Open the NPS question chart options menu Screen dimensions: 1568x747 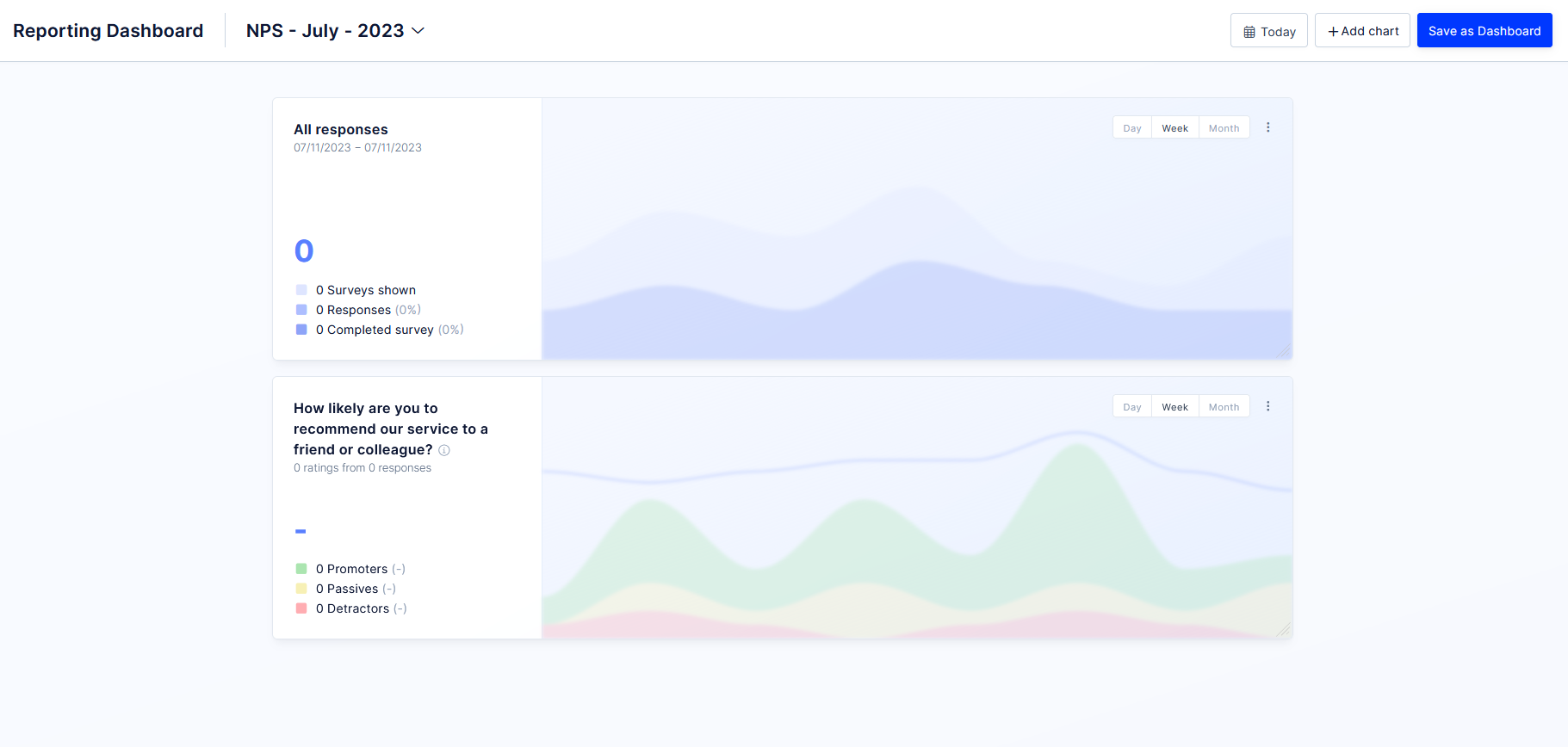(1267, 406)
